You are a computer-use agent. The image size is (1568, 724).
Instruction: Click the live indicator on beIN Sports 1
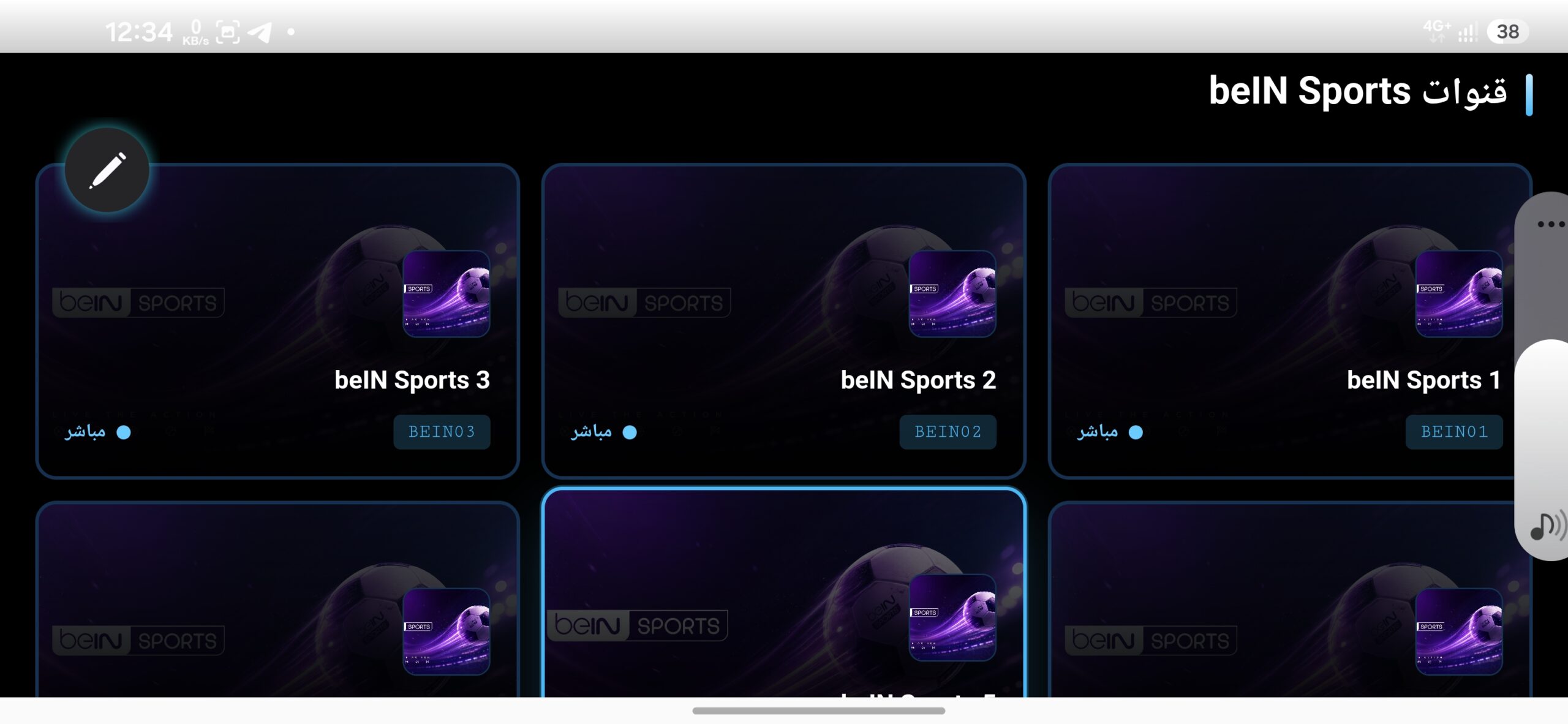(x=1110, y=432)
